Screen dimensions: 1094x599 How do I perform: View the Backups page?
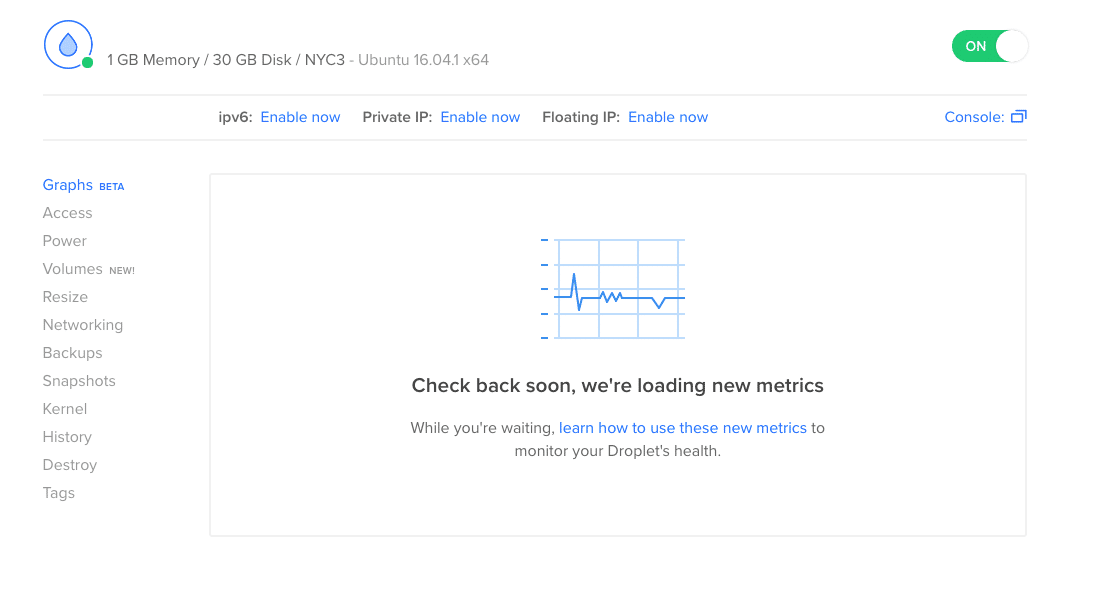(72, 352)
